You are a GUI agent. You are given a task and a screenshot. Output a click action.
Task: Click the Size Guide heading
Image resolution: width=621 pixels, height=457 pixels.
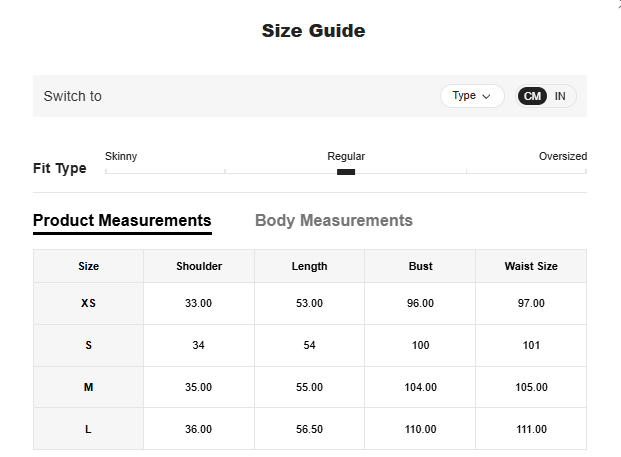point(313,31)
